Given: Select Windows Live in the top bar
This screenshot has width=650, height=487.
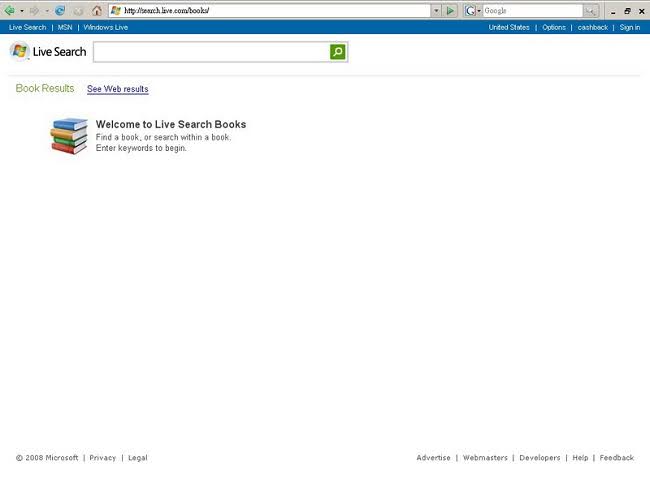Looking at the screenshot, I should point(106,27).
